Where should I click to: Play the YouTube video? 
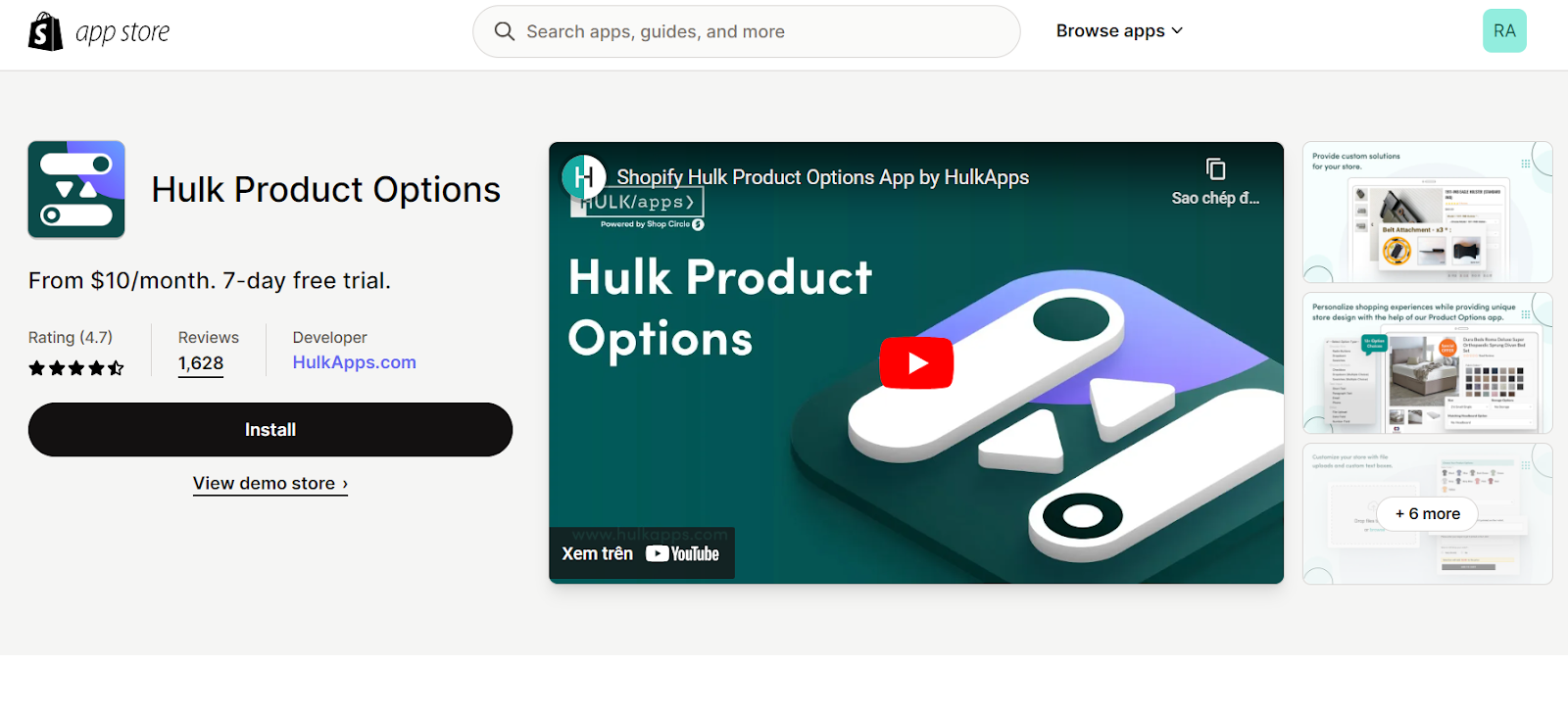tap(916, 363)
